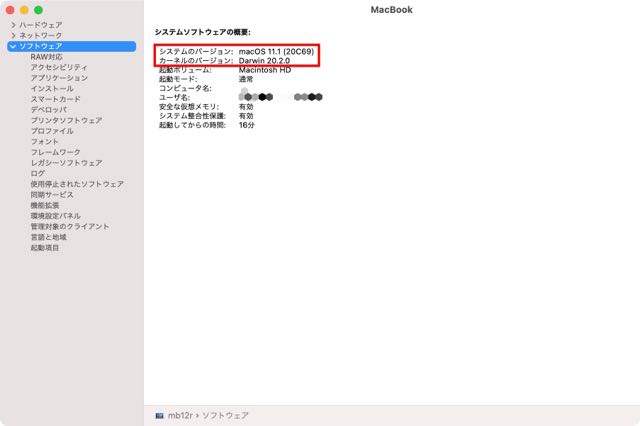
Task: Click the 起動モード label
Action: [178, 79]
